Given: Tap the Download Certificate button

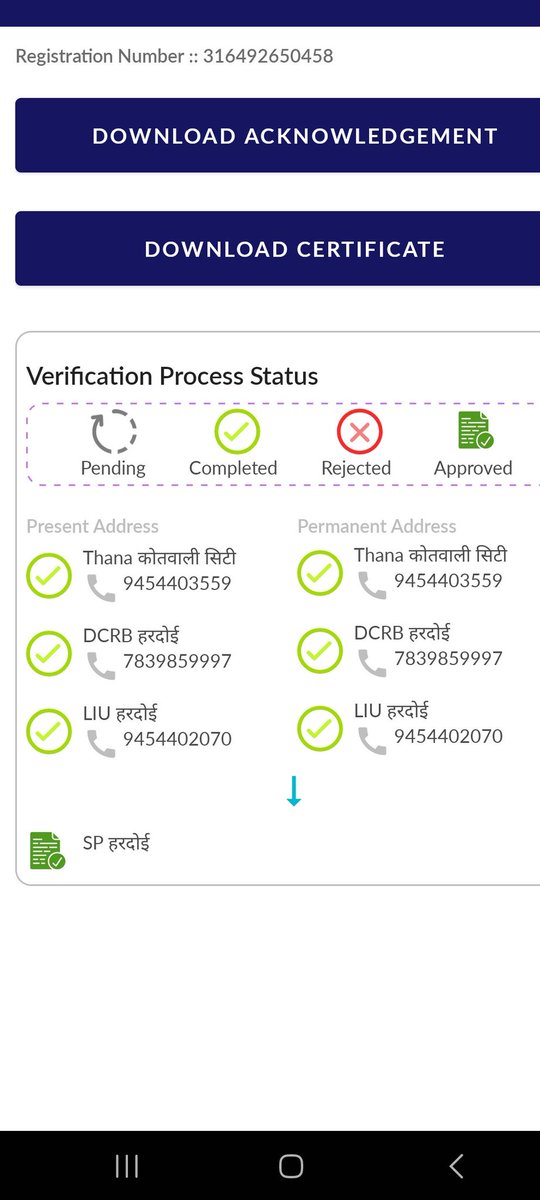Looking at the screenshot, I should 278,249.
